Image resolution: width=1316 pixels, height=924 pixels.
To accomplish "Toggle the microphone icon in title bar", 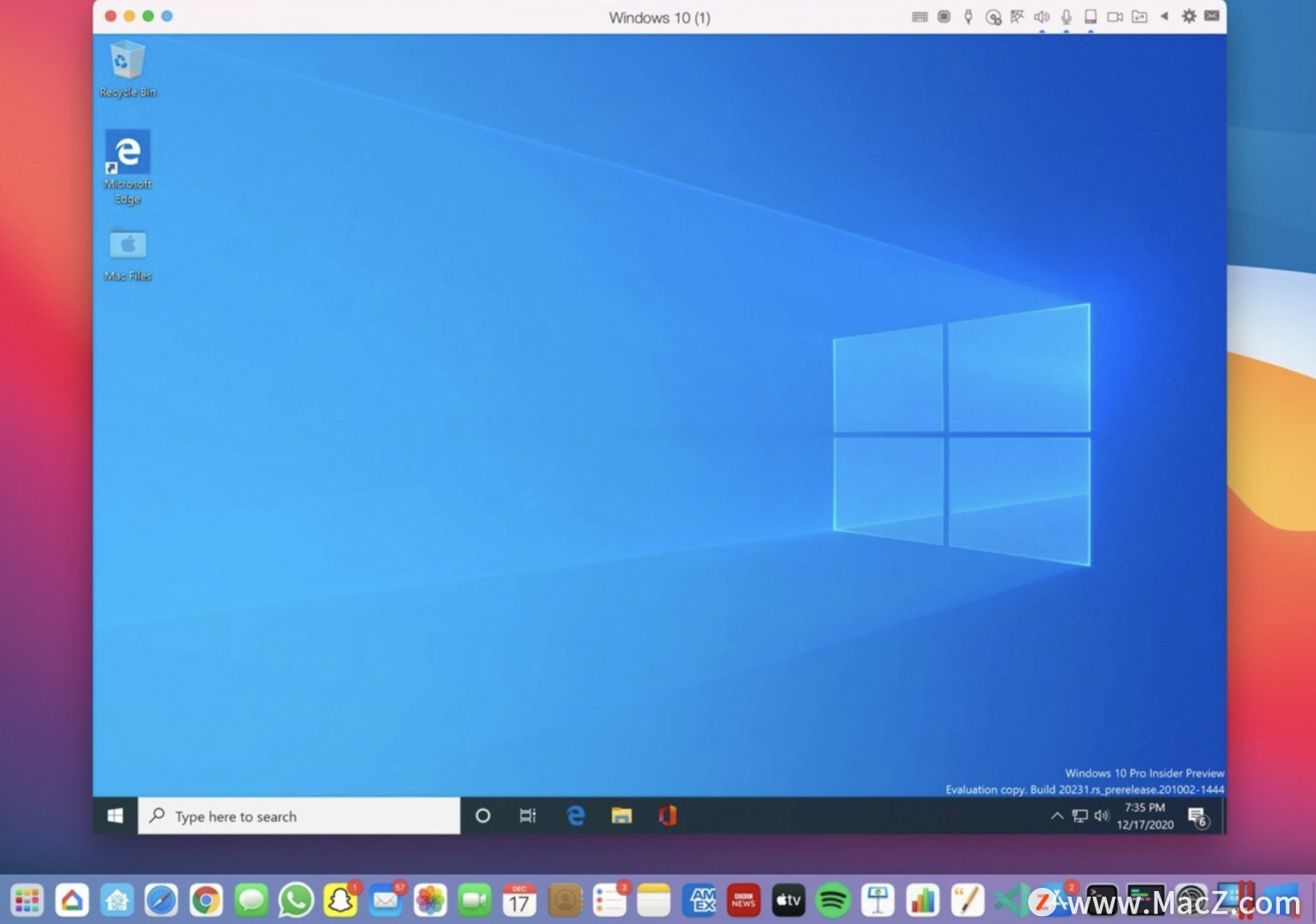I will pyautogui.click(x=1066, y=17).
